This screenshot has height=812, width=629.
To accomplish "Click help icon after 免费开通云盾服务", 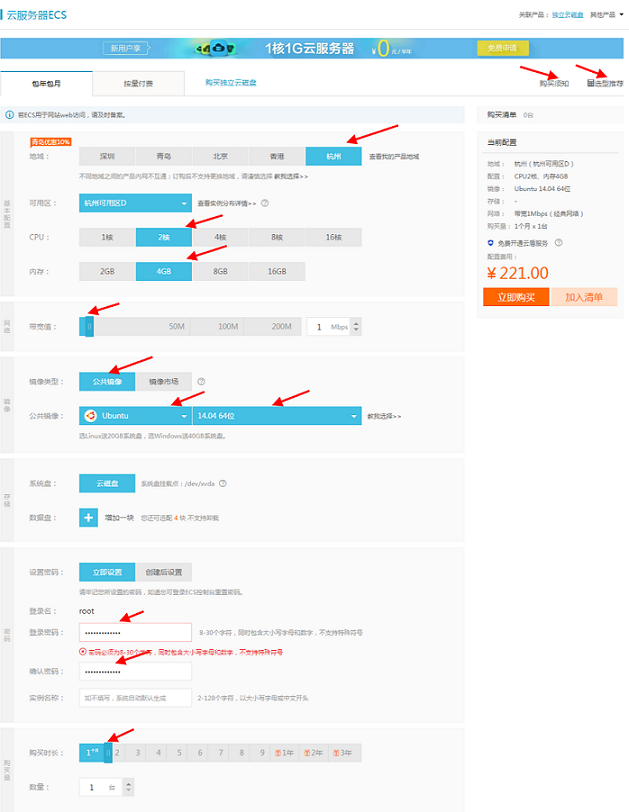I will tap(558, 243).
